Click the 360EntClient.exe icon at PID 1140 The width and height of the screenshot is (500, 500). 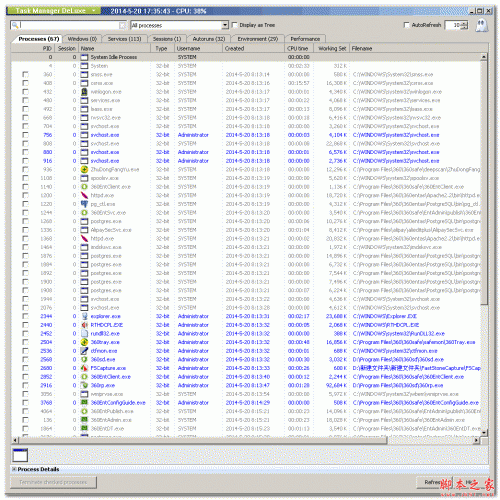[85, 187]
